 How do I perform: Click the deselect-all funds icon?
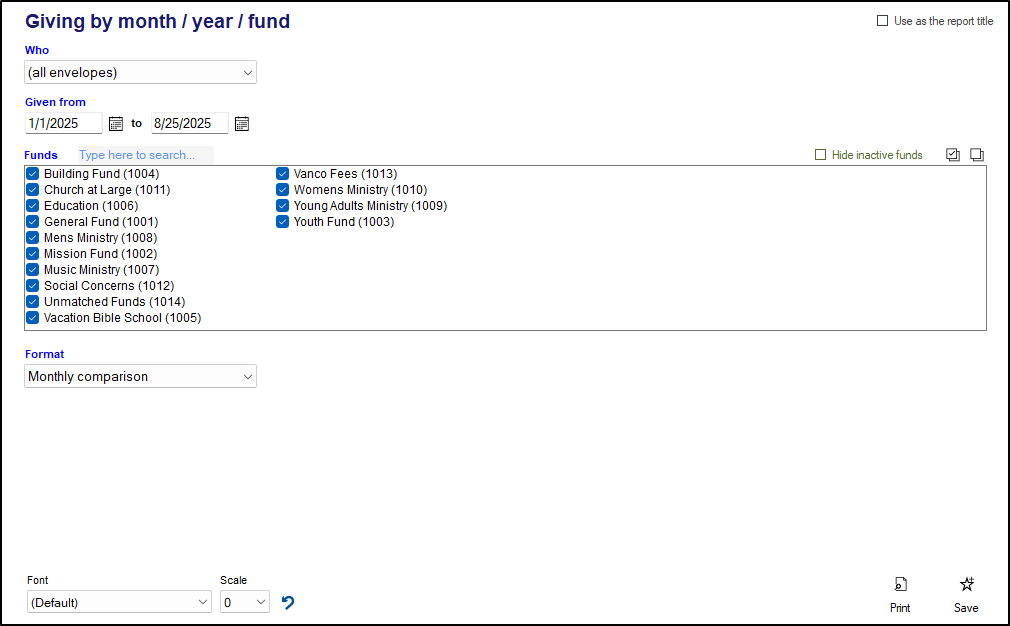coord(977,154)
